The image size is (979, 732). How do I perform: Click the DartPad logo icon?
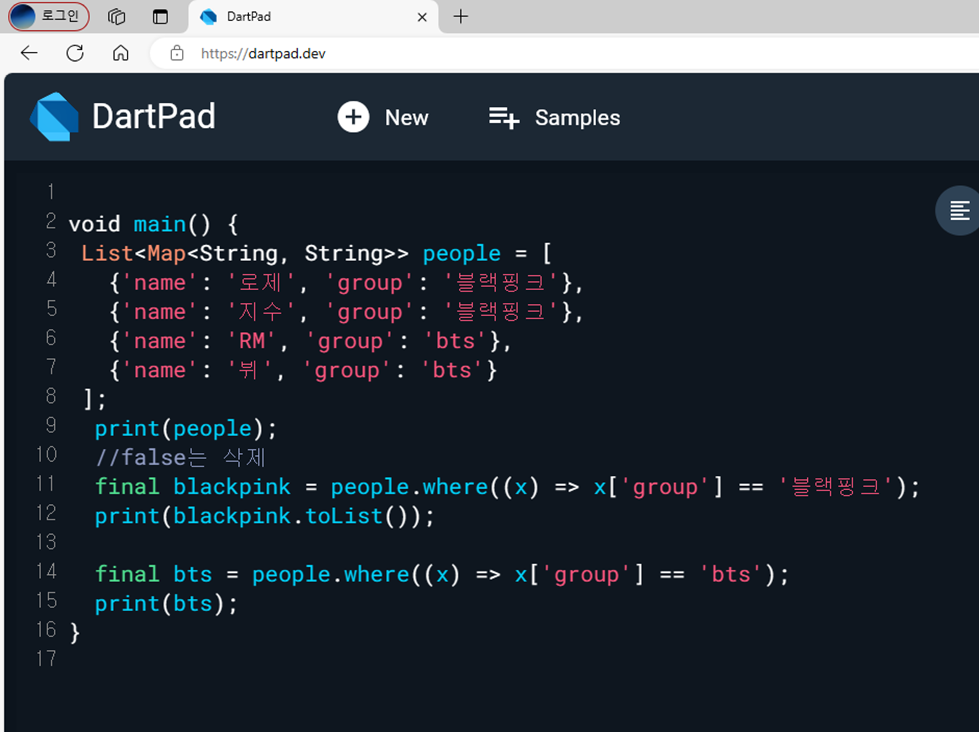tap(54, 117)
